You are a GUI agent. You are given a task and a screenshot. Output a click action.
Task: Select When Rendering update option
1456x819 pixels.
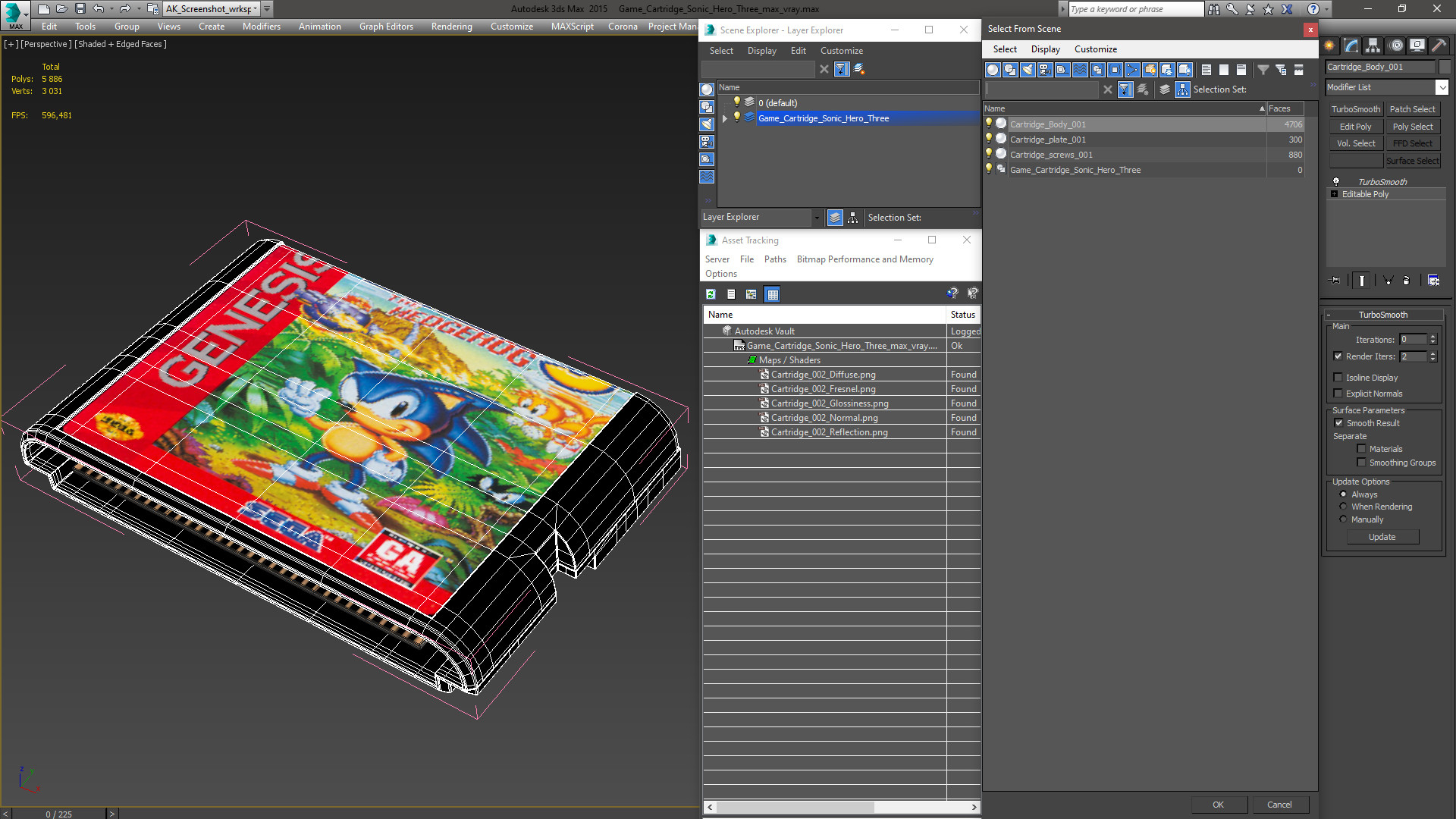(1343, 507)
